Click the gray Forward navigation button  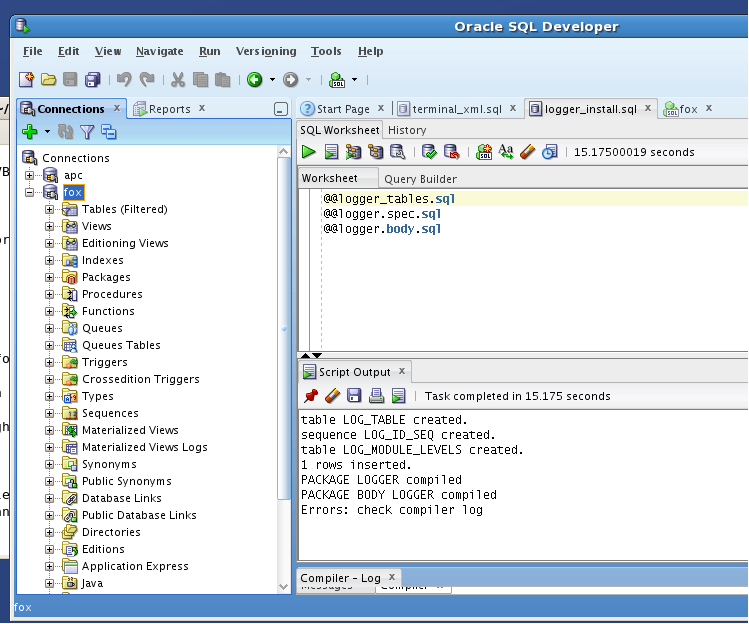click(290, 79)
